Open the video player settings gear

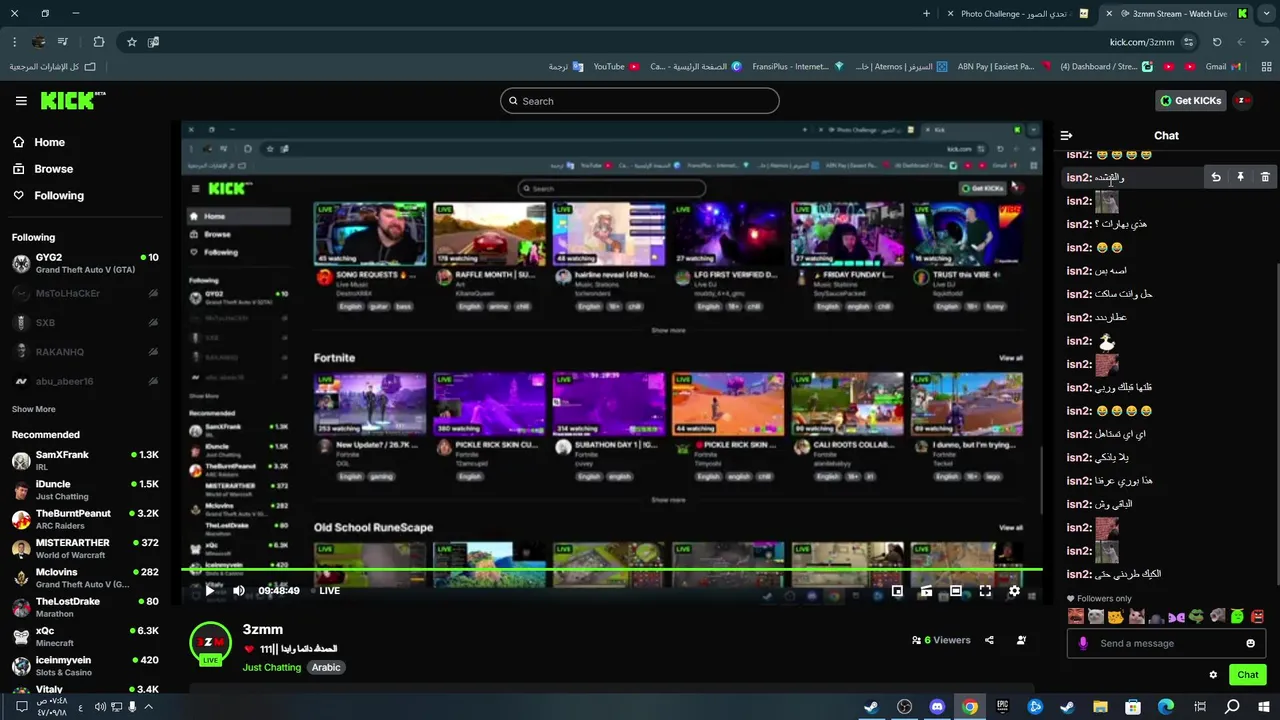pos(1014,591)
